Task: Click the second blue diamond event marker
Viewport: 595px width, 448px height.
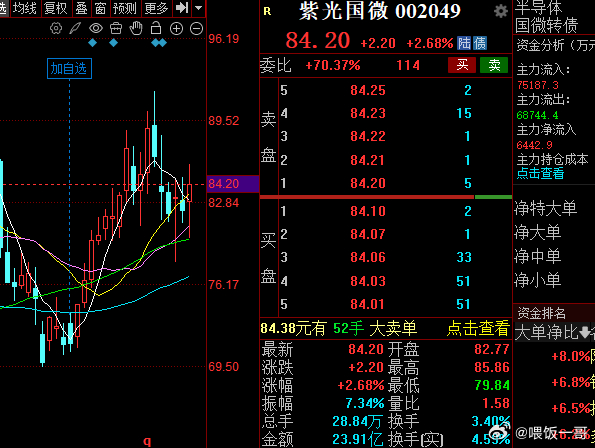Action: [x=113, y=43]
